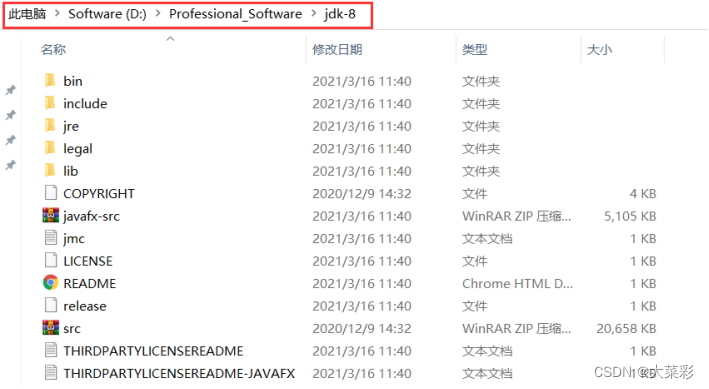Viewport: 709px width, 389px height.
Task: Select the file name lib
Action: [71, 171]
